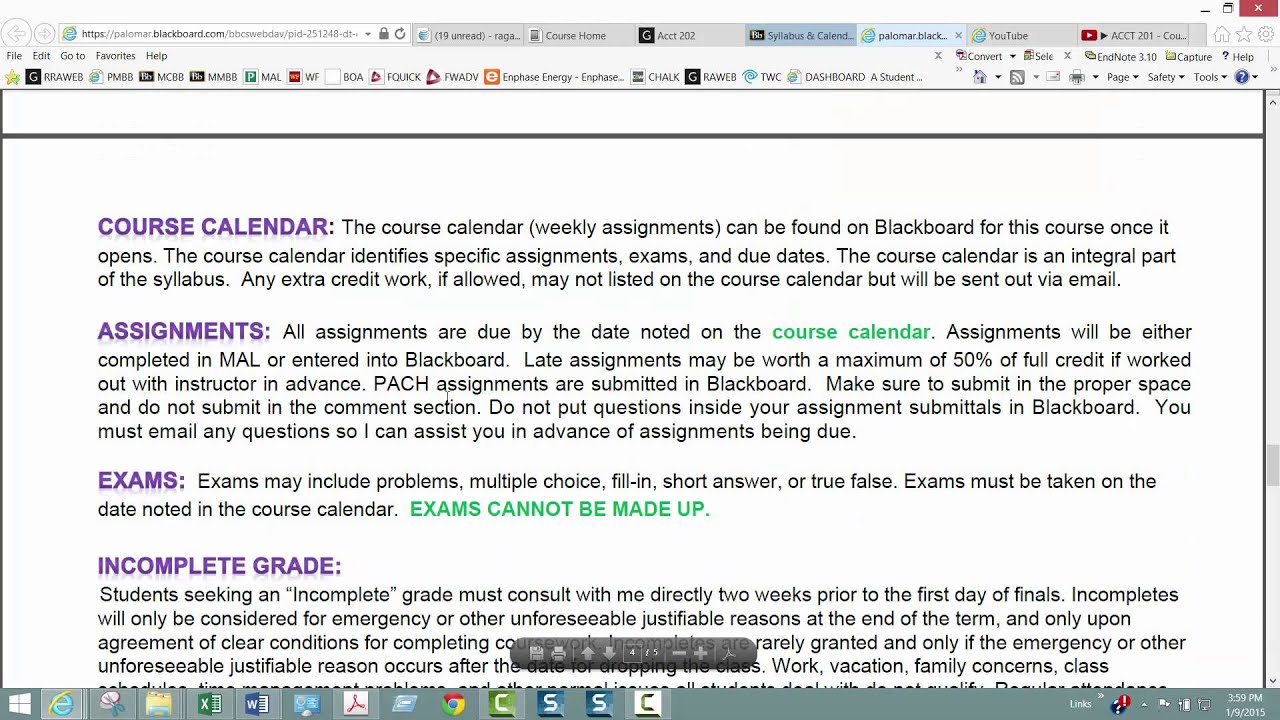Expand the Tools dropdown menu
This screenshot has height=720, width=1280.
point(1209,77)
